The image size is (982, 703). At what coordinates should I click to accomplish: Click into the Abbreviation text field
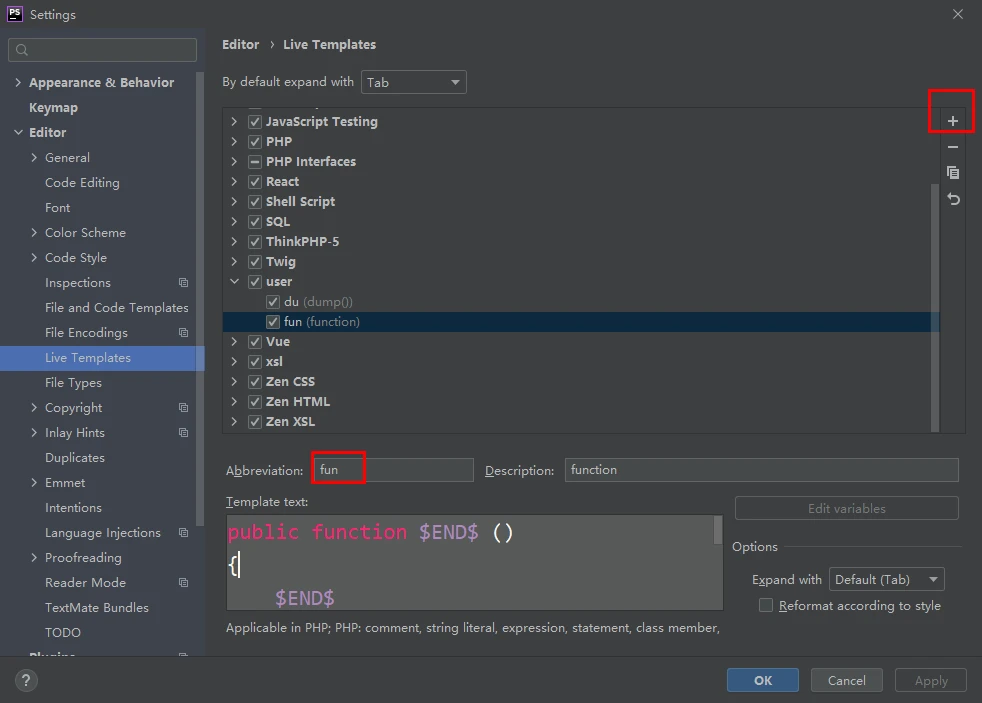coord(392,470)
